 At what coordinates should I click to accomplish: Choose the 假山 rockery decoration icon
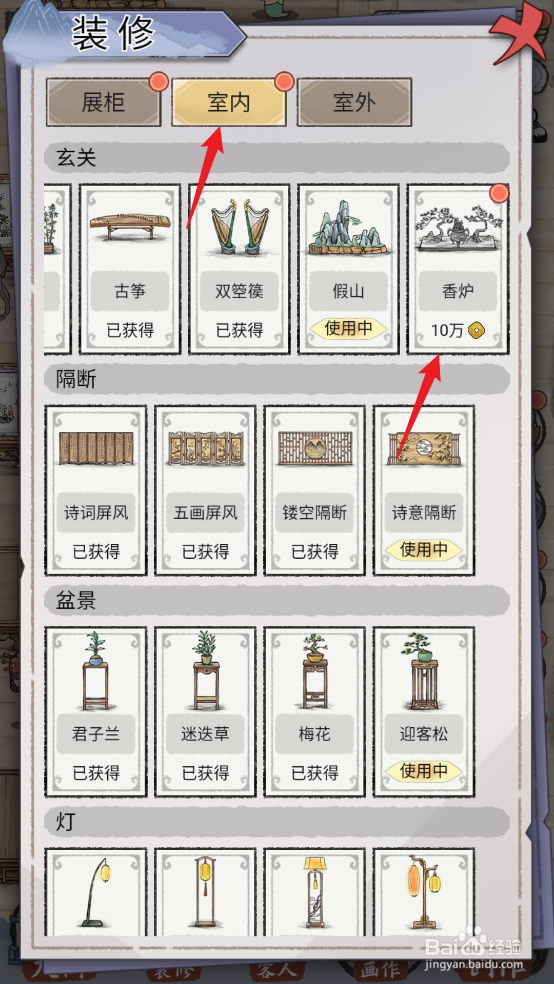(x=348, y=227)
